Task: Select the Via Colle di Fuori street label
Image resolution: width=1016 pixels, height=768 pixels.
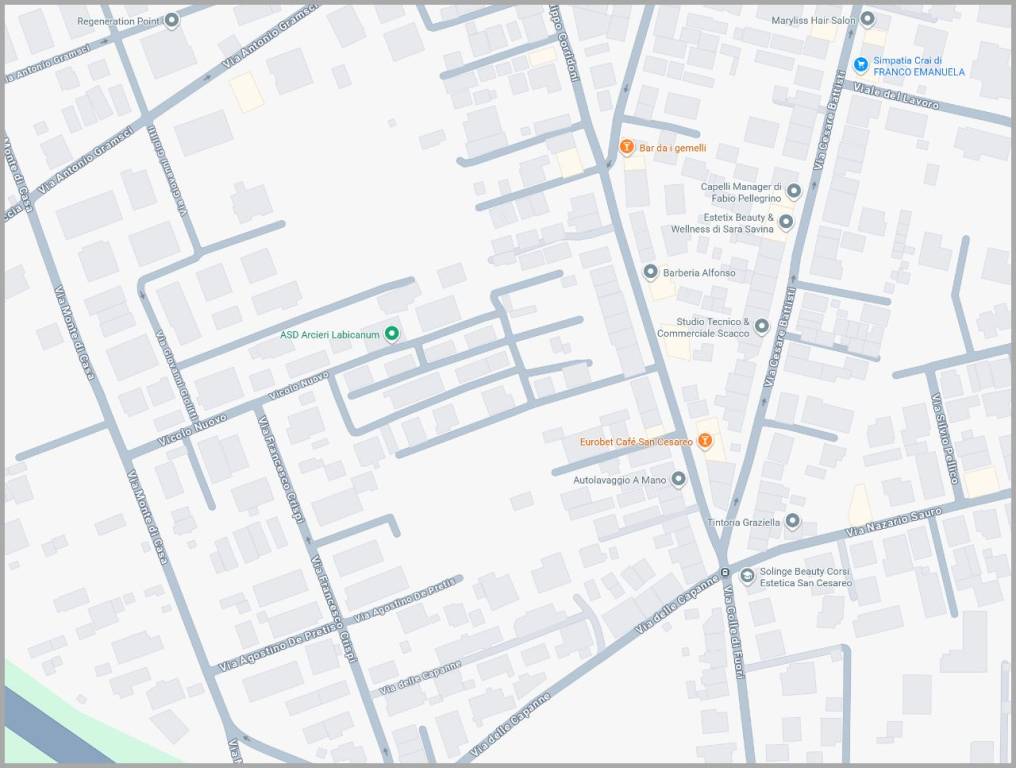Action: [735, 633]
